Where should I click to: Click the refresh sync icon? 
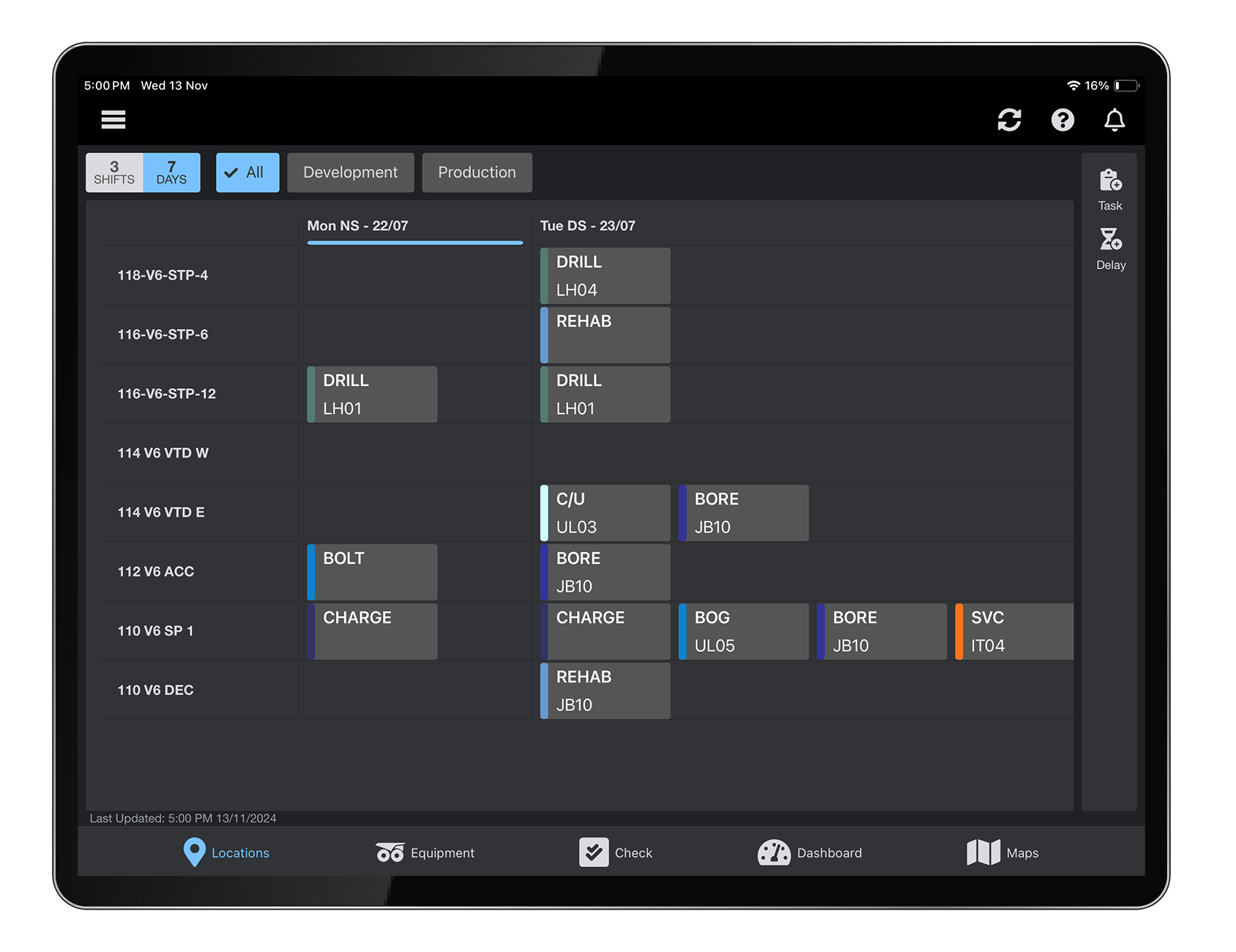pos(1010,119)
